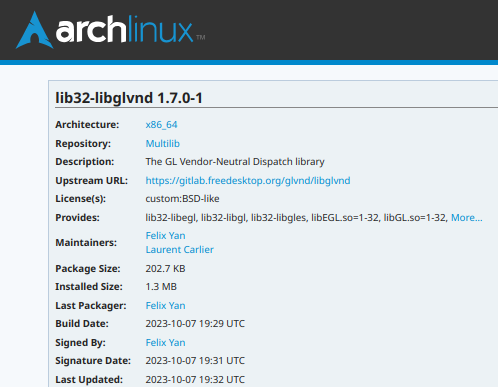This screenshot has height=387, width=498.
Task: Select the last updated value 2023-10-07 19:32 UTC
Action: coord(195,379)
